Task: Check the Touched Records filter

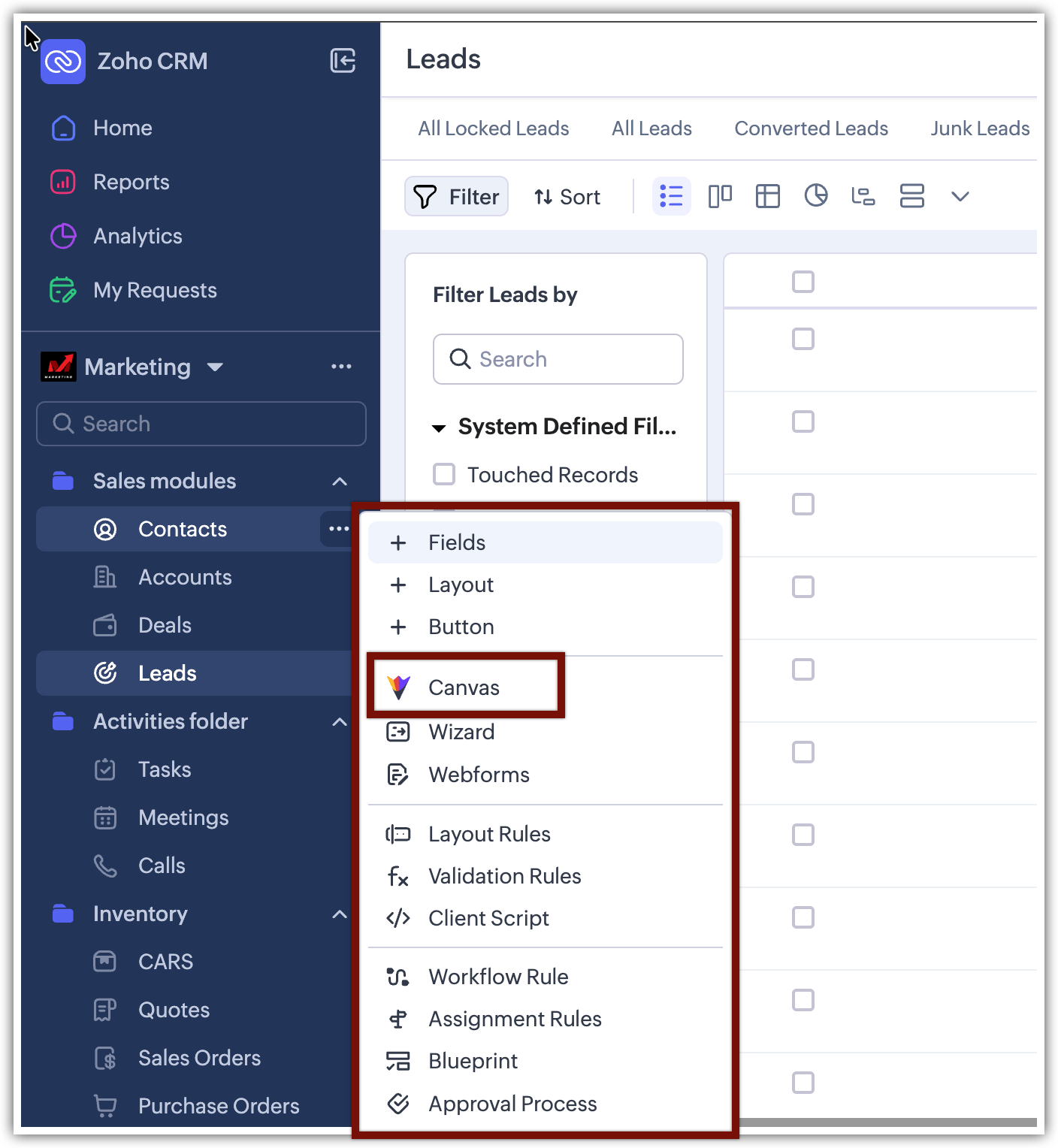Action: 444,475
